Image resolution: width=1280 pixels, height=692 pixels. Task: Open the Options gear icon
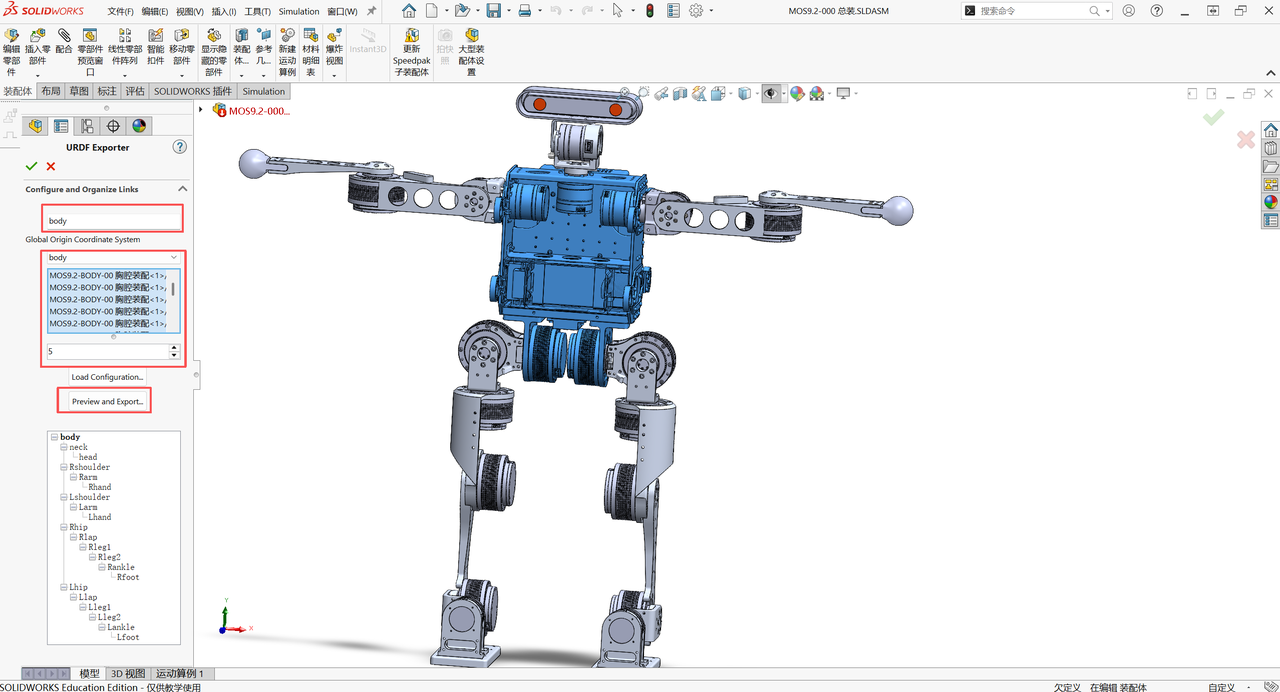696,11
